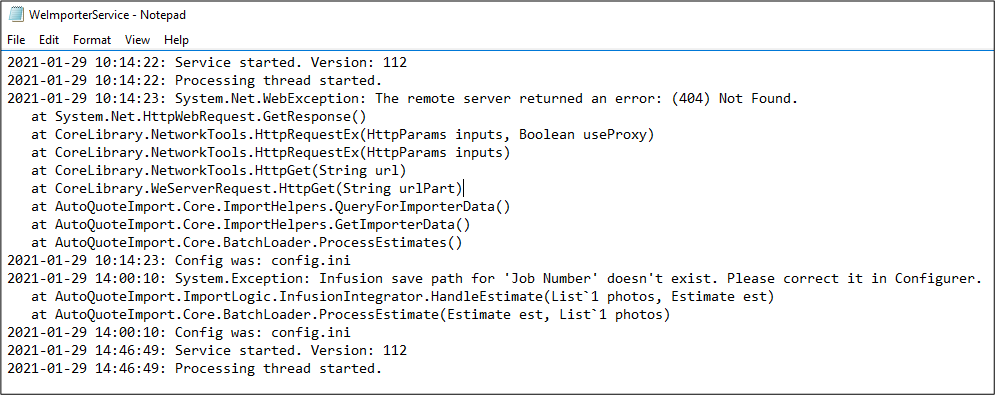Image resolution: width=995 pixels, height=395 pixels.
Task: Open the Help menu
Action: 176,40
